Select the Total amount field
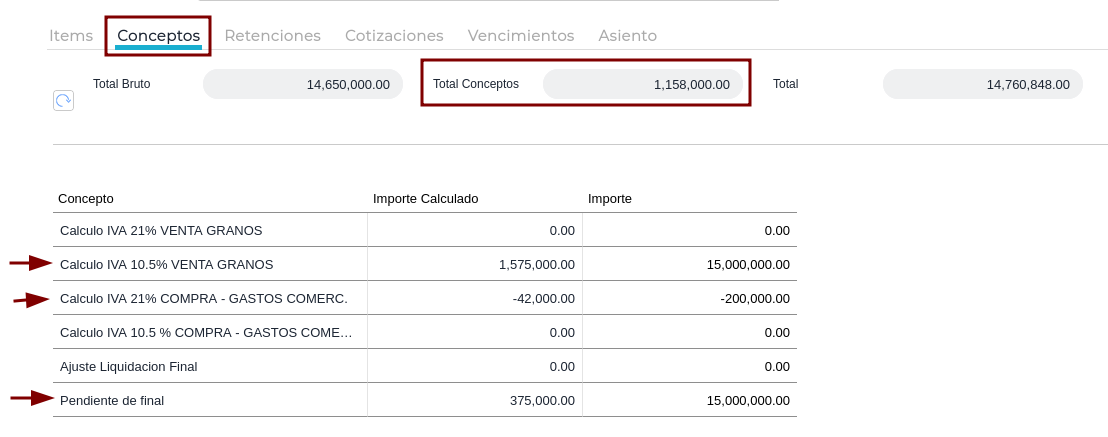Viewport: 1108px width, 437px height. pos(982,84)
